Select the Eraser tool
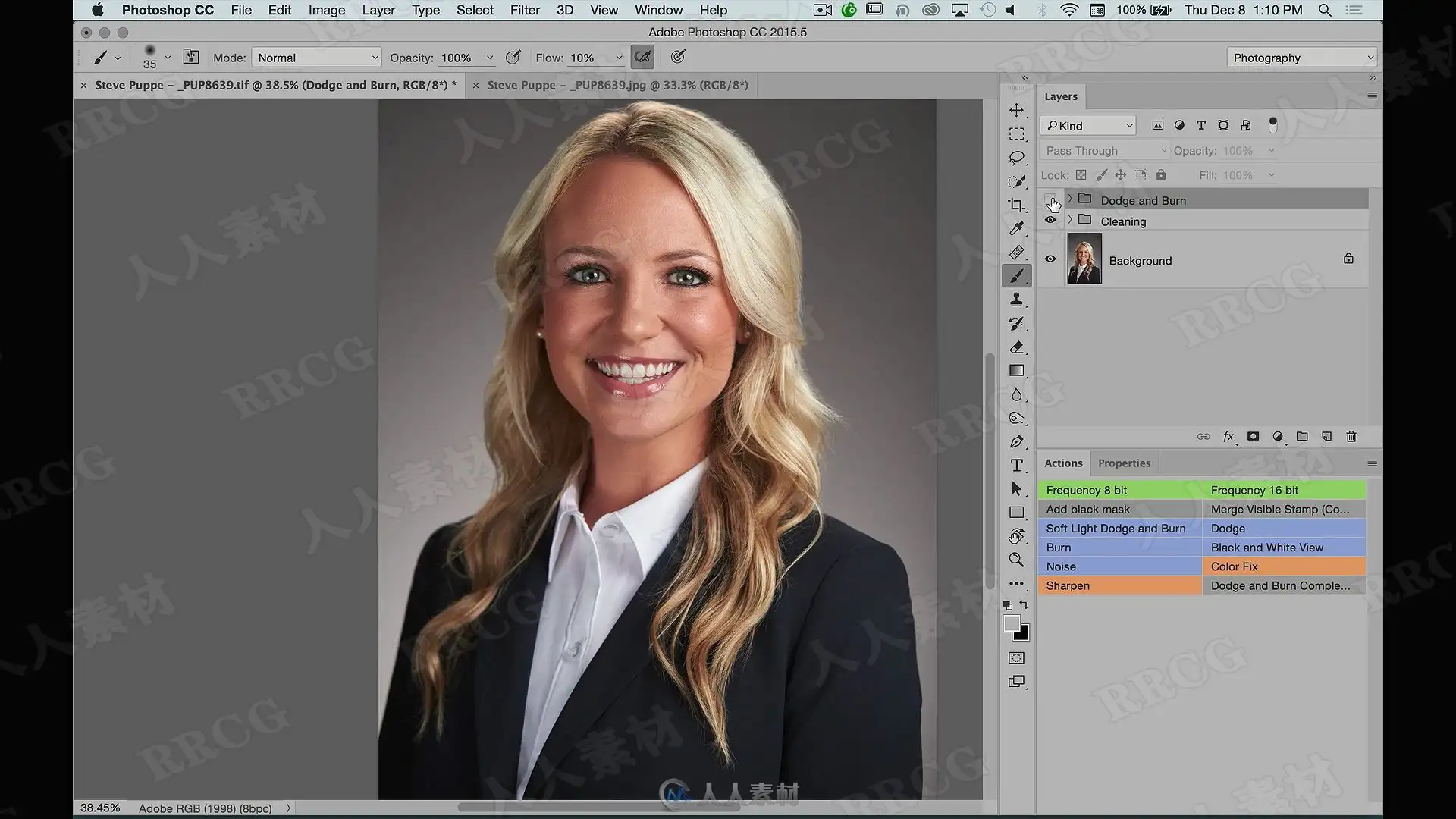The height and width of the screenshot is (819, 1456). click(x=1016, y=347)
